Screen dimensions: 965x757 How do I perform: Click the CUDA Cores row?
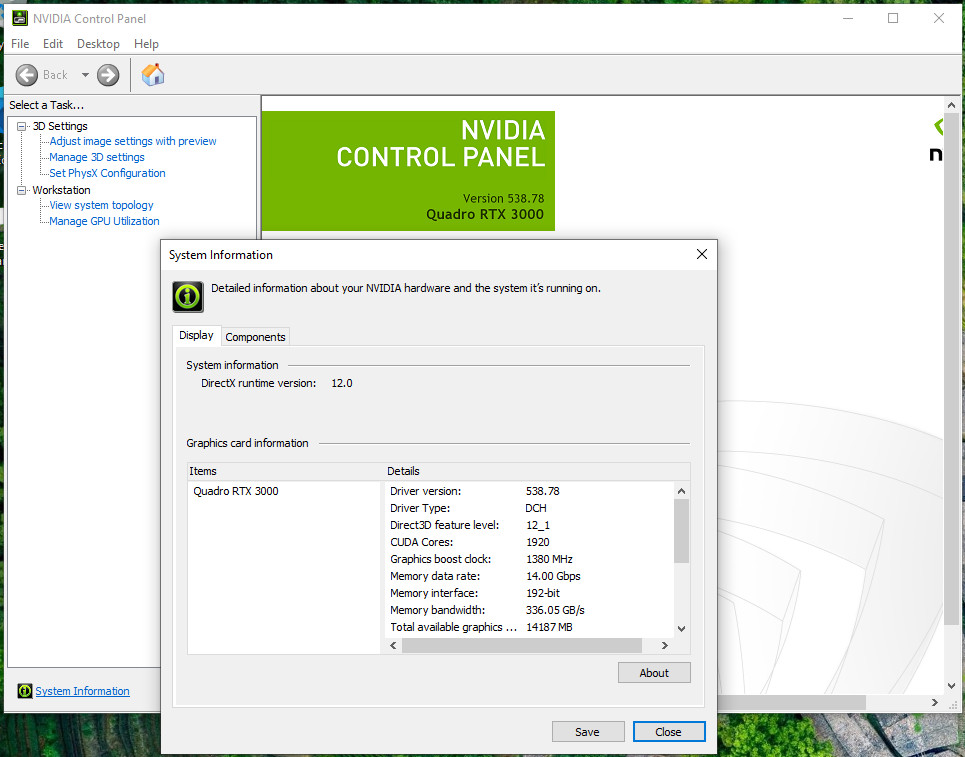(529, 542)
